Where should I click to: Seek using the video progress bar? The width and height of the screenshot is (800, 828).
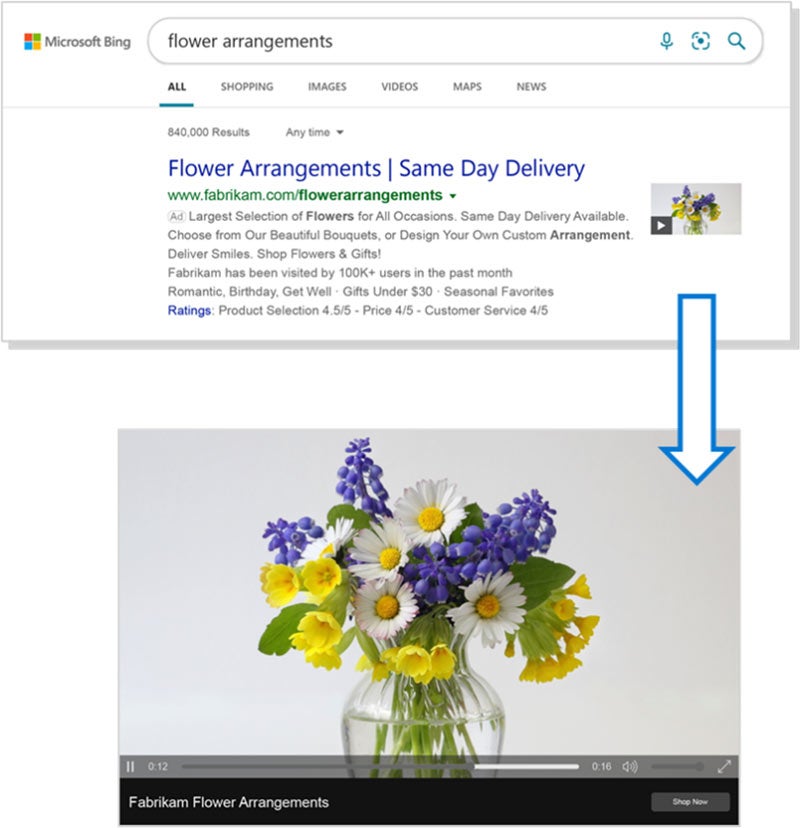(x=380, y=765)
